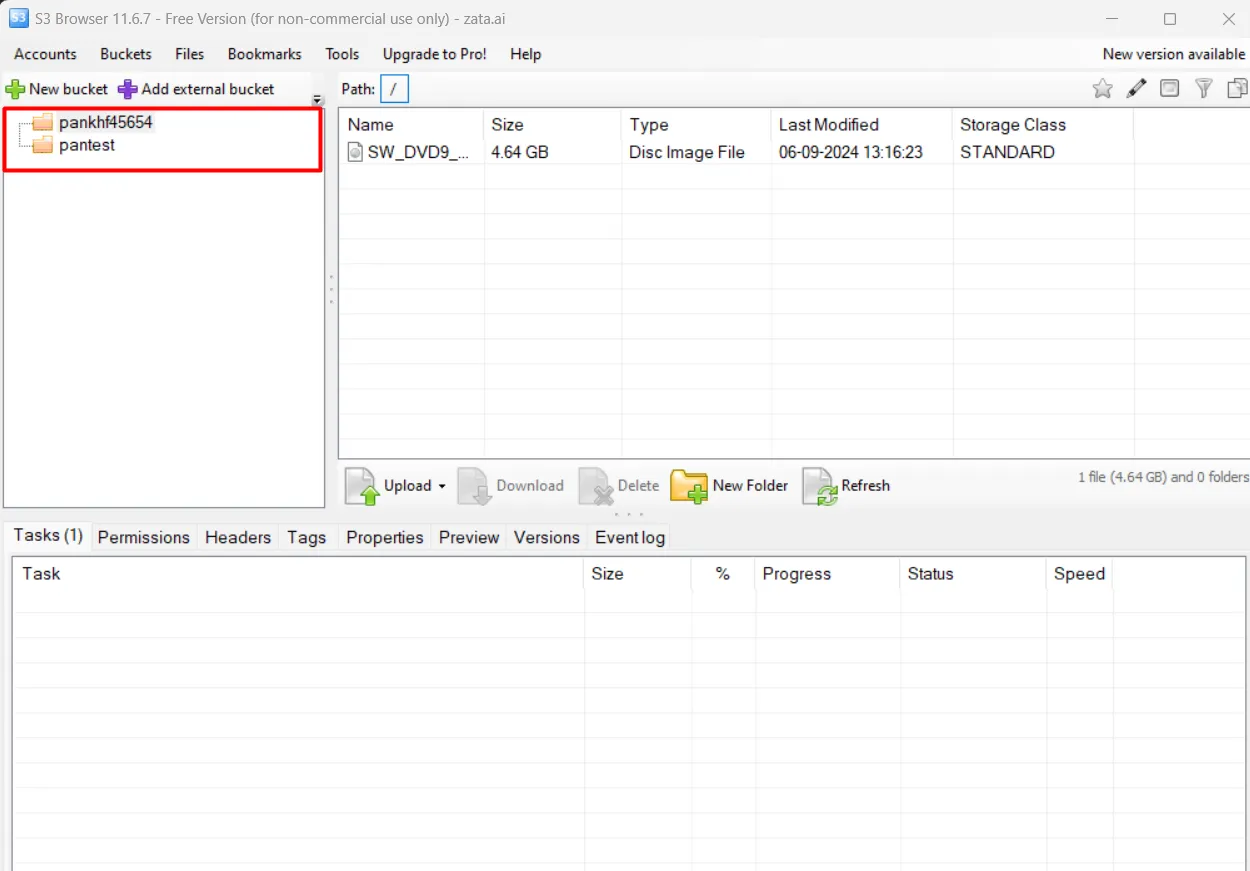Switch to the Versions tab
1250x871 pixels.
[x=547, y=538]
